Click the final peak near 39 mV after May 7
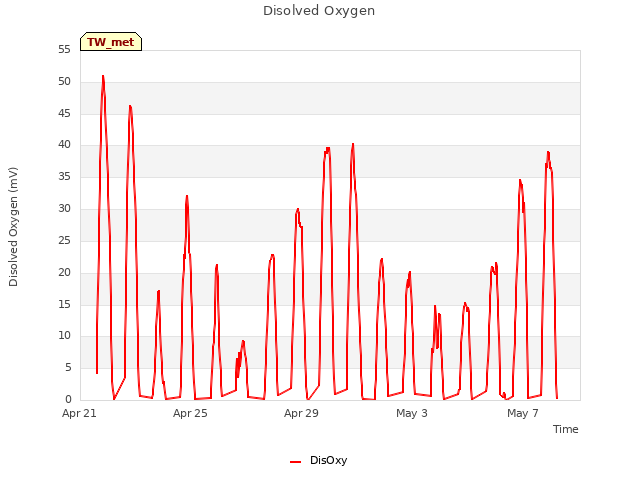The image size is (640, 480). click(x=548, y=153)
